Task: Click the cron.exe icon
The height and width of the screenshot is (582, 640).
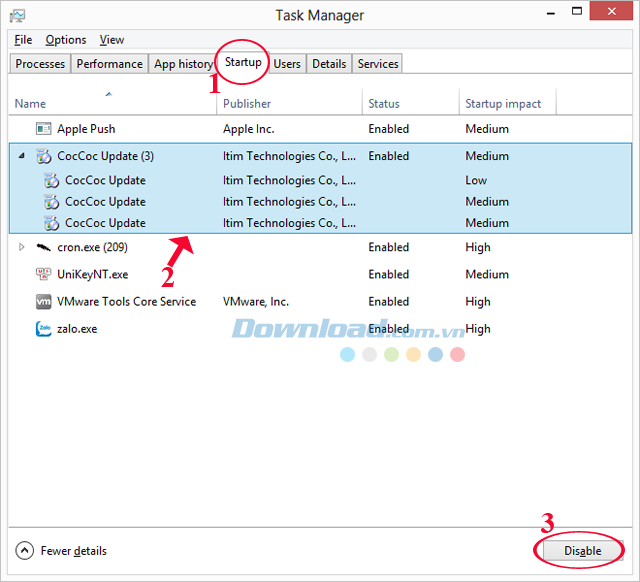Action: click(43, 247)
